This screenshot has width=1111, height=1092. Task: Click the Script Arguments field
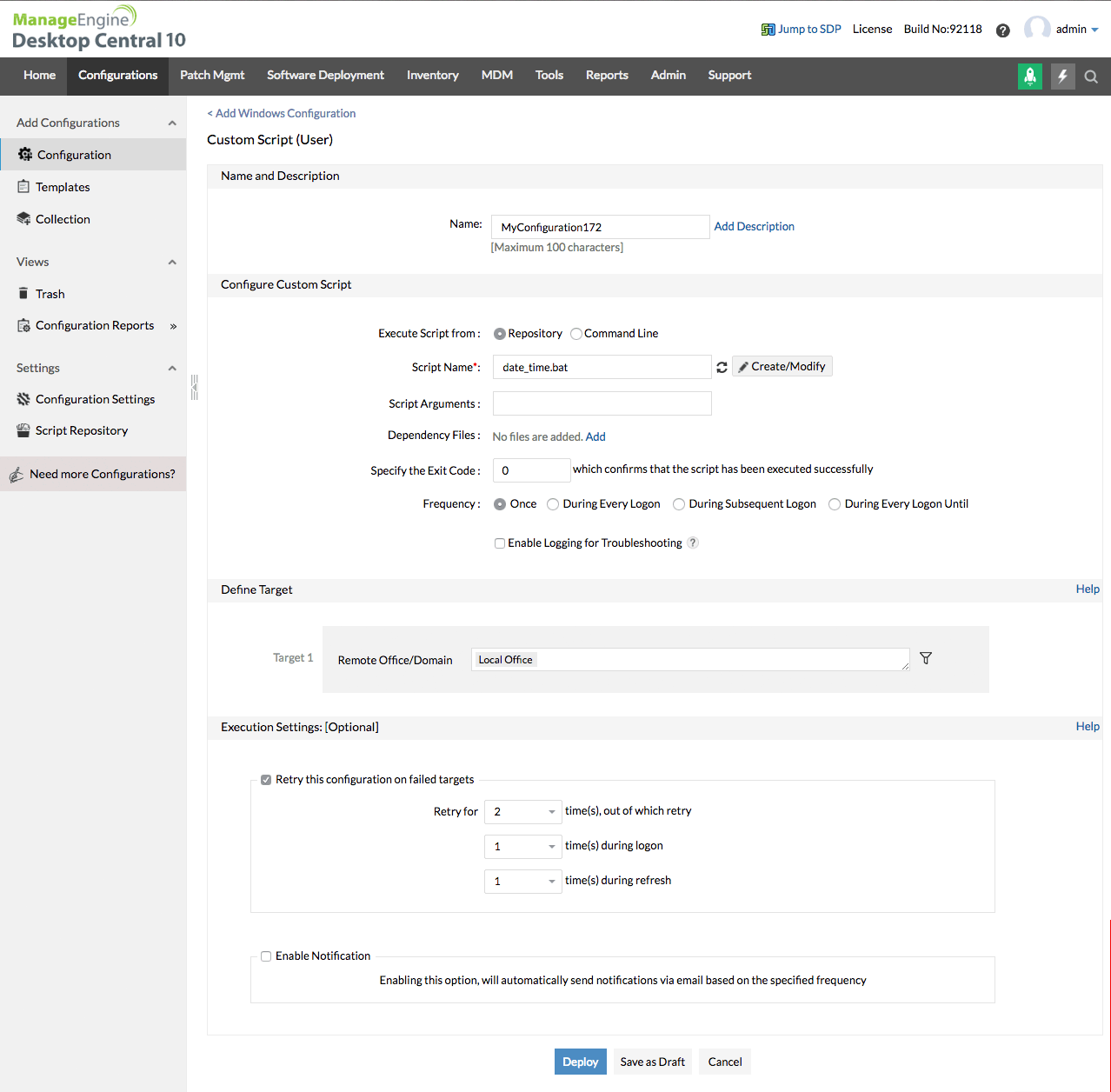coord(602,403)
